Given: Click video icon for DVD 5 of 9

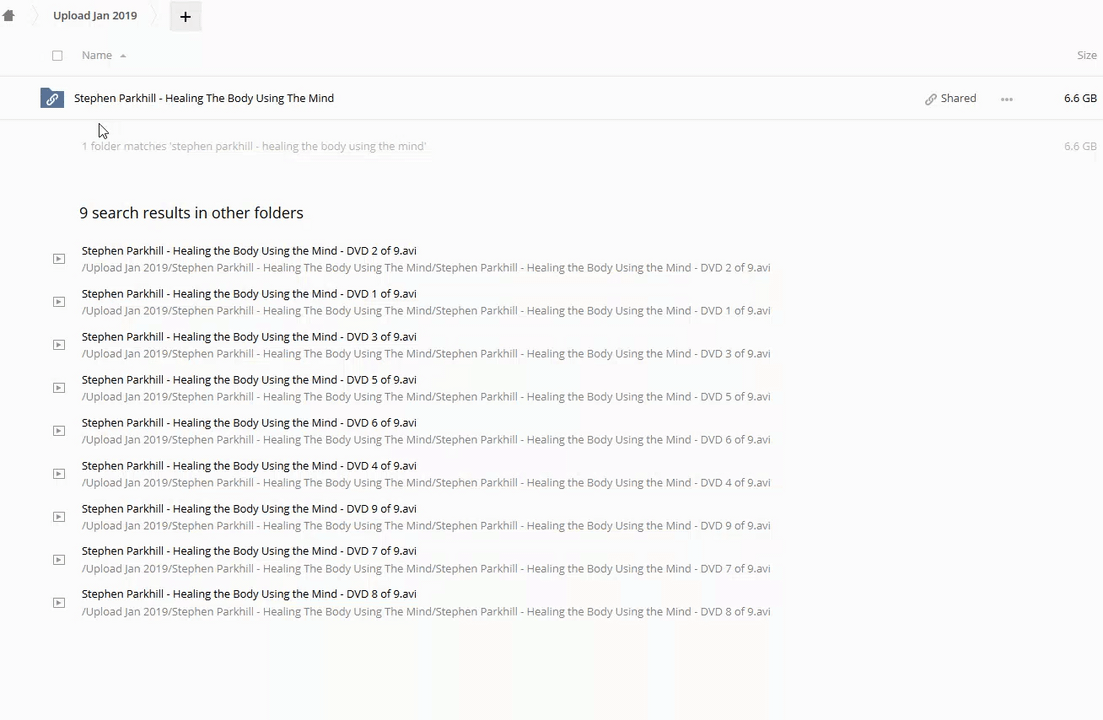Looking at the screenshot, I should tap(59, 388).
